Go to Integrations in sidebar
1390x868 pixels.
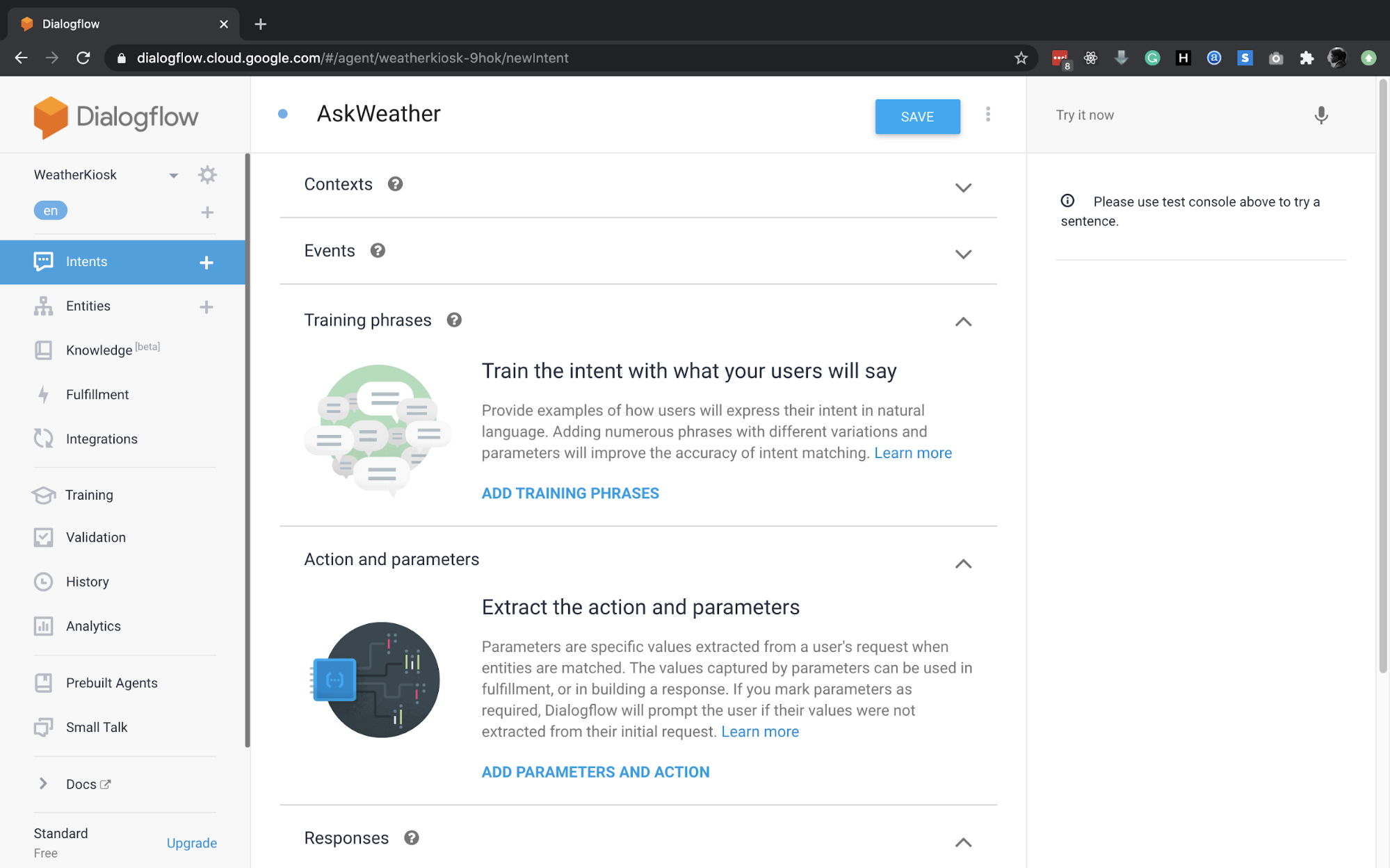[102, 439]
